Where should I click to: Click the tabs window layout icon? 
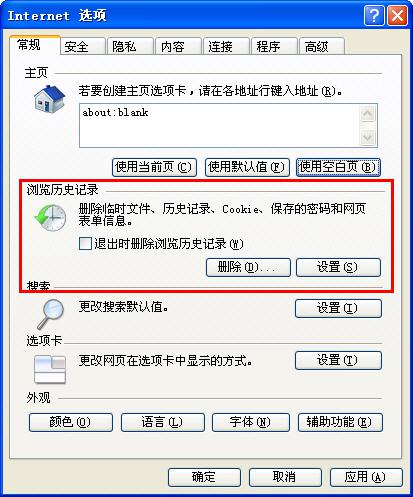coord(50,369)
